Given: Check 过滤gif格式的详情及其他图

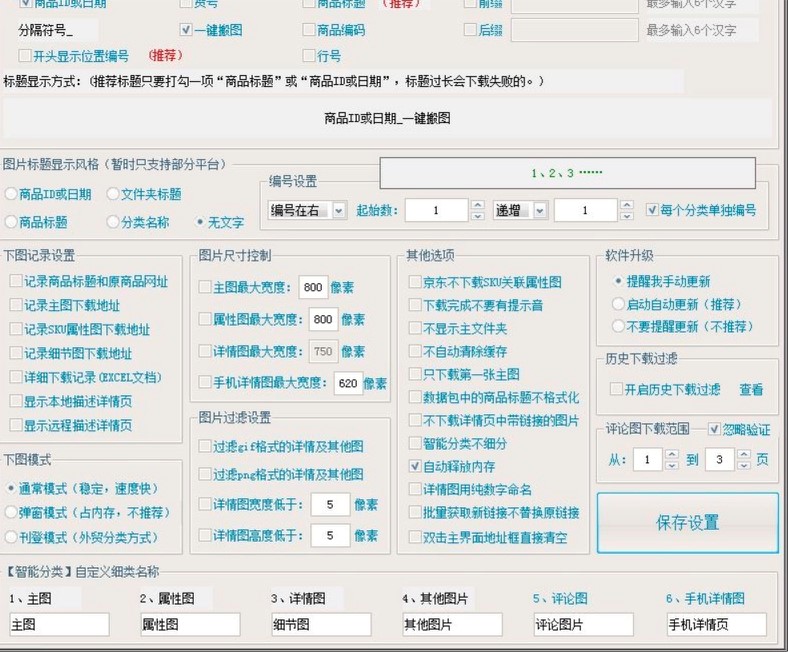Looking at the screenshot, I should click(x=205, y=446).
